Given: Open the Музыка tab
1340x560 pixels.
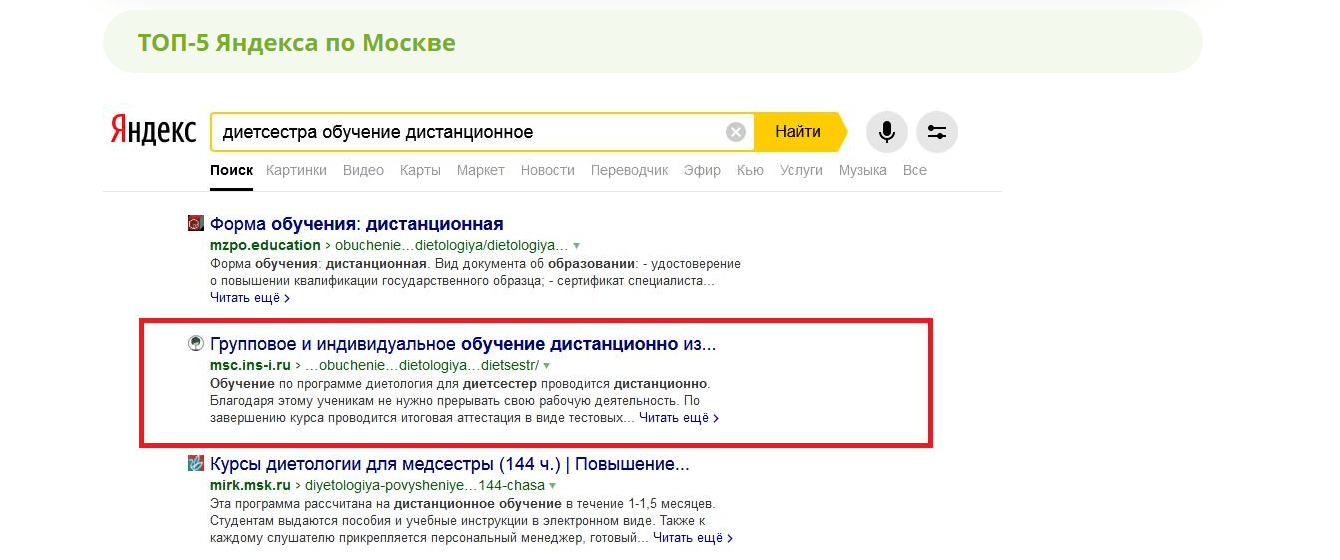Looking at the screenshot, I should [862, 170].
